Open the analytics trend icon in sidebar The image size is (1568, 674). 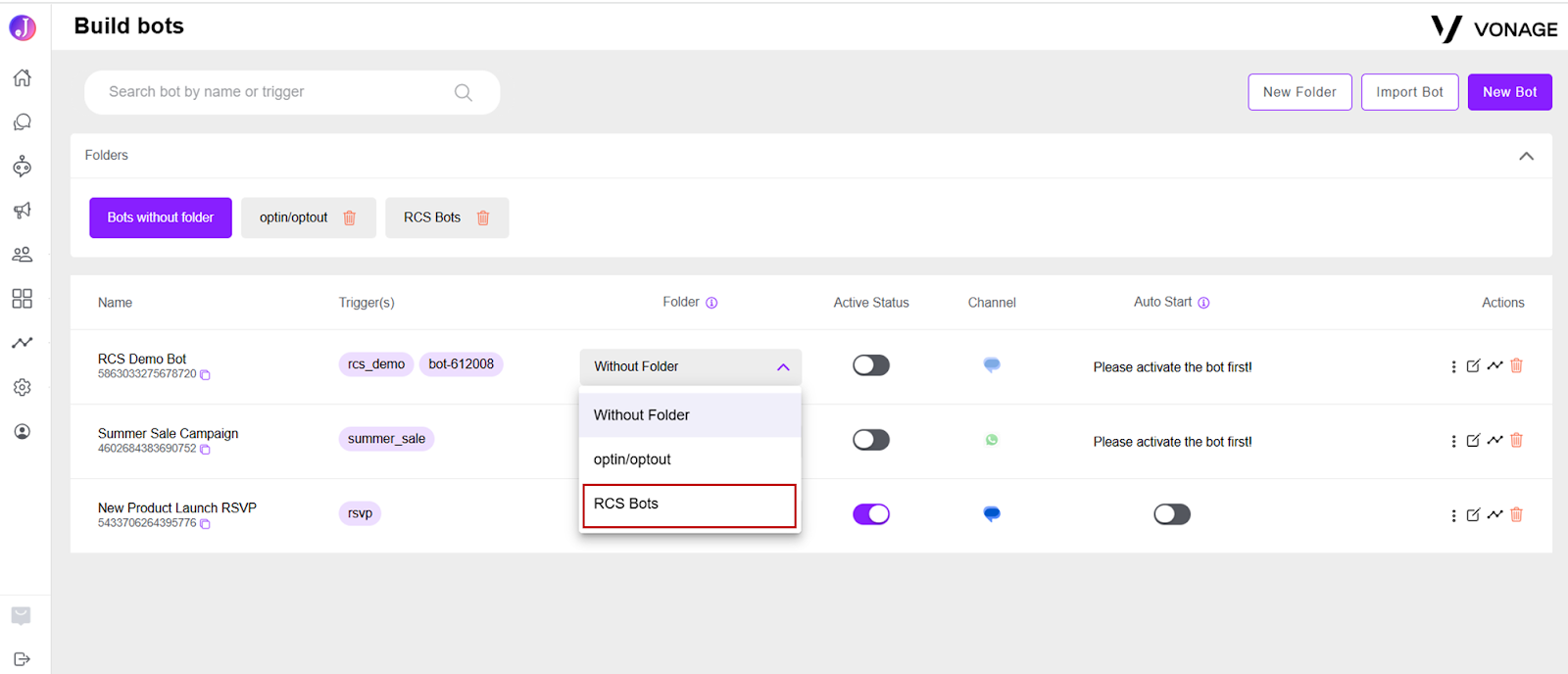tap(22, 343)
